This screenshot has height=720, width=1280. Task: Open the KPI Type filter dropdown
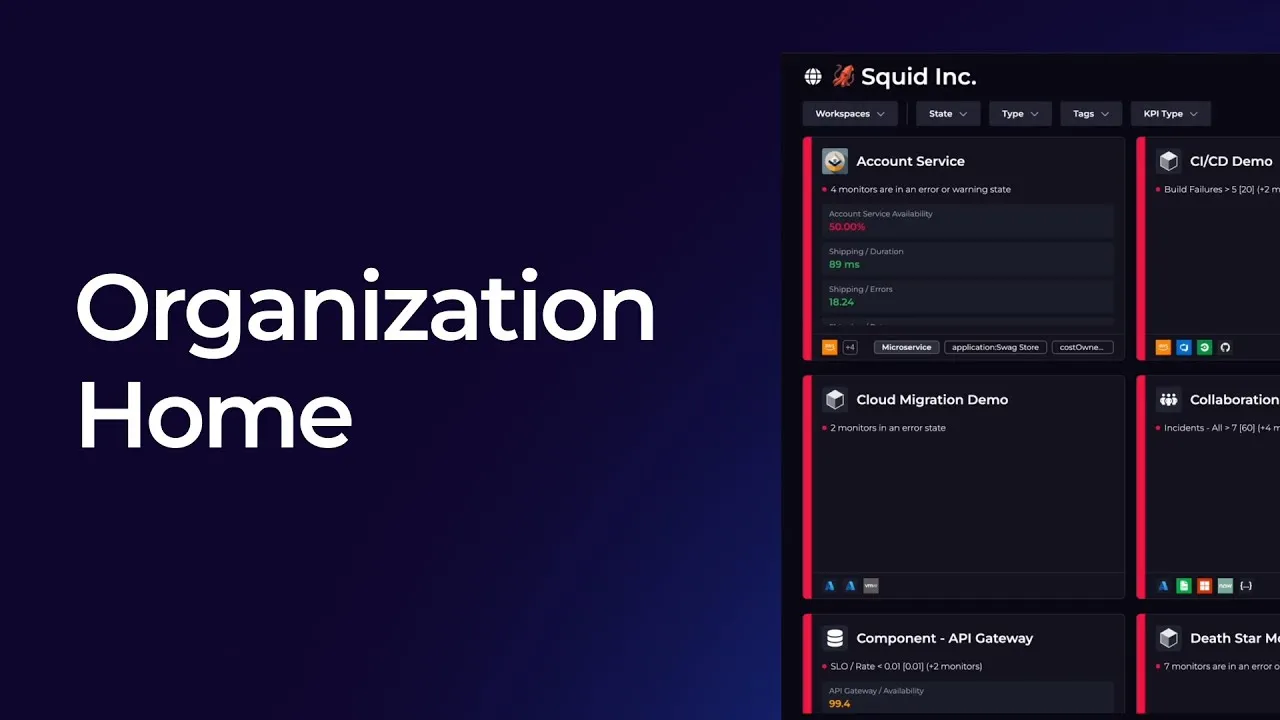click(x=1170, y=114)
